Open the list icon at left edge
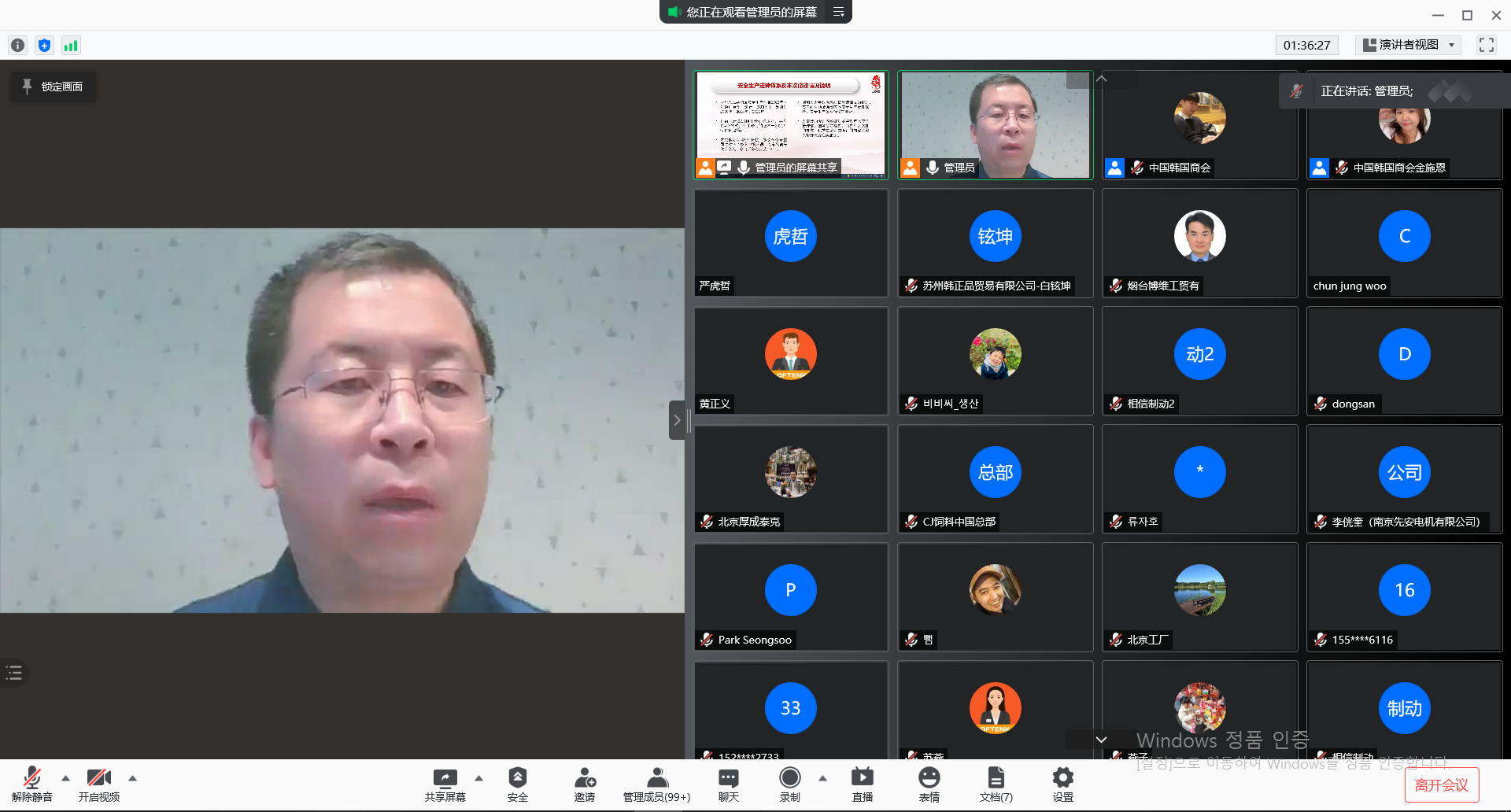The width and height of the screenshot is (1511, 812). click(14, 673)
